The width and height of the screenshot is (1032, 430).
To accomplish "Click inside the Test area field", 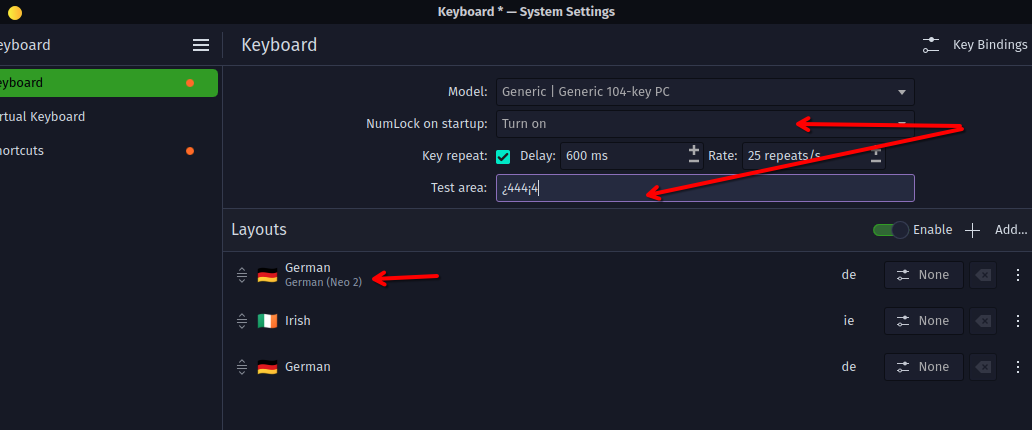I will (x=705, y=188).
